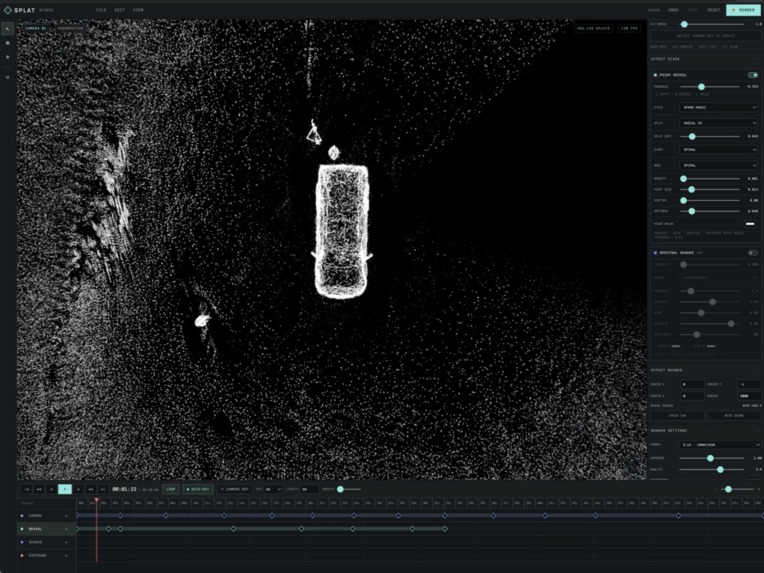The width and height of the screenshot is (764, 573).
Task: Add keyframe plus icon on Shader track
Action: click(x=67, y=542)
